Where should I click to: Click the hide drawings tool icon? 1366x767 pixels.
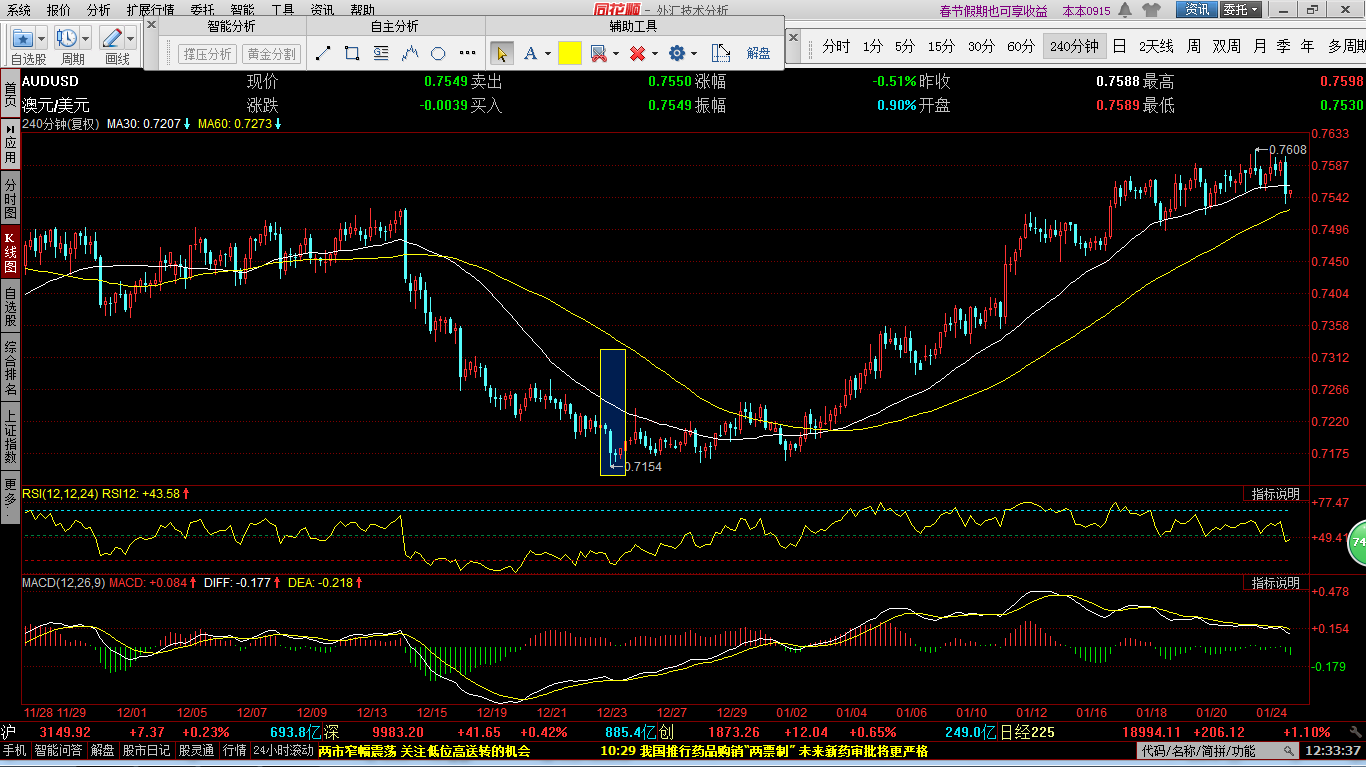click(x=598, y=53)
